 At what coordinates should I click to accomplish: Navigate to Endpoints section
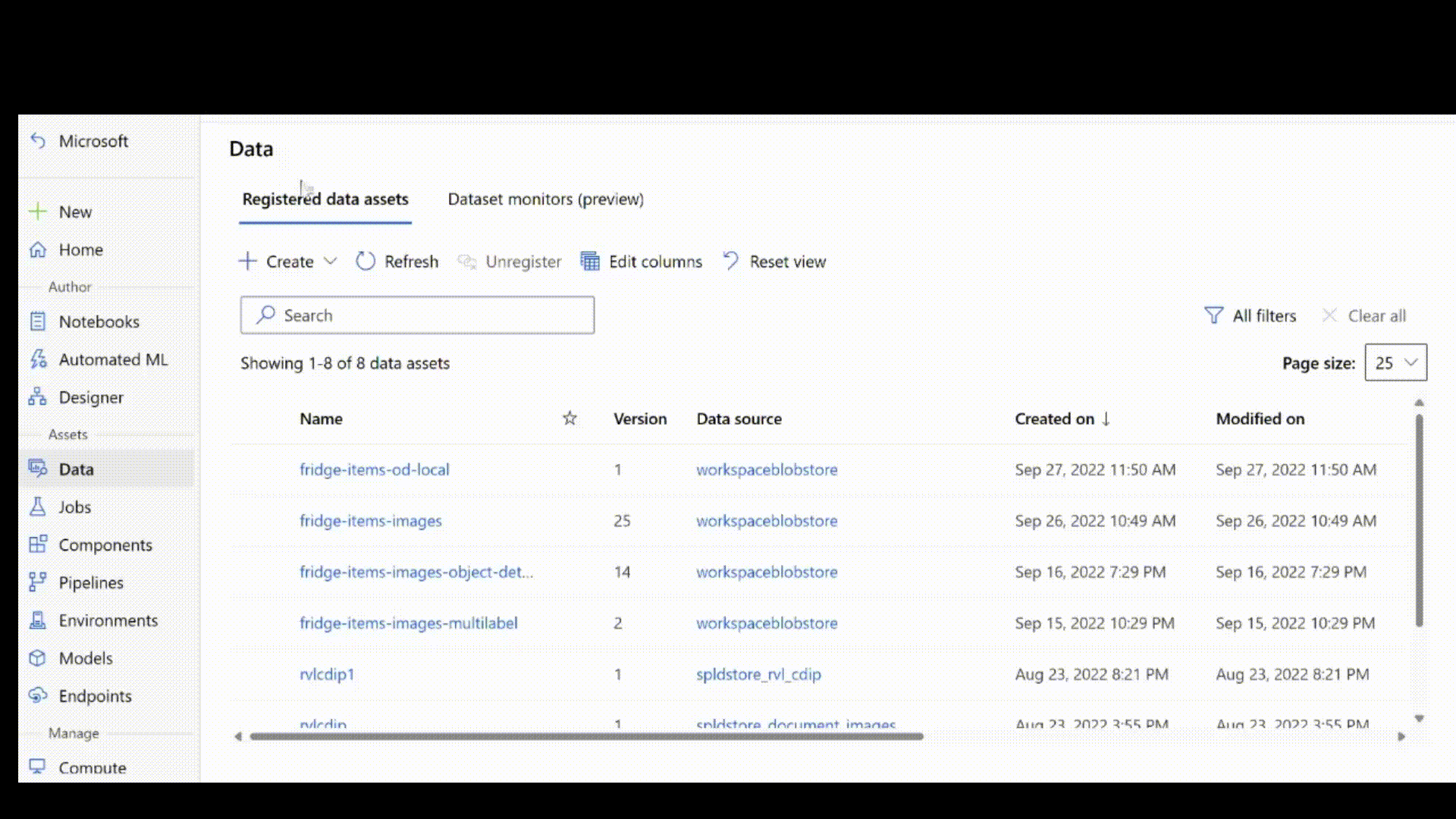click(x=95, y=696)
